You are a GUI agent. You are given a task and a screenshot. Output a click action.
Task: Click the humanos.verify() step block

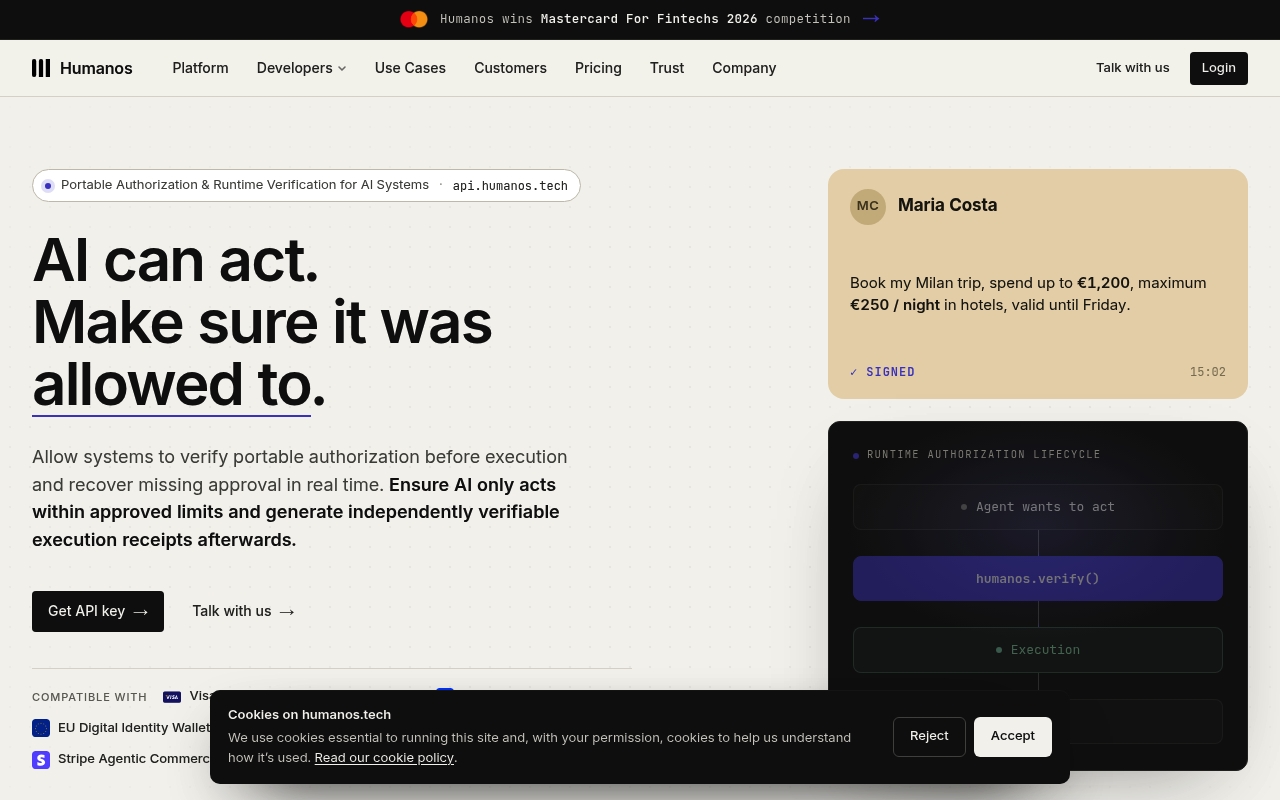click(x=1038, y=579)
